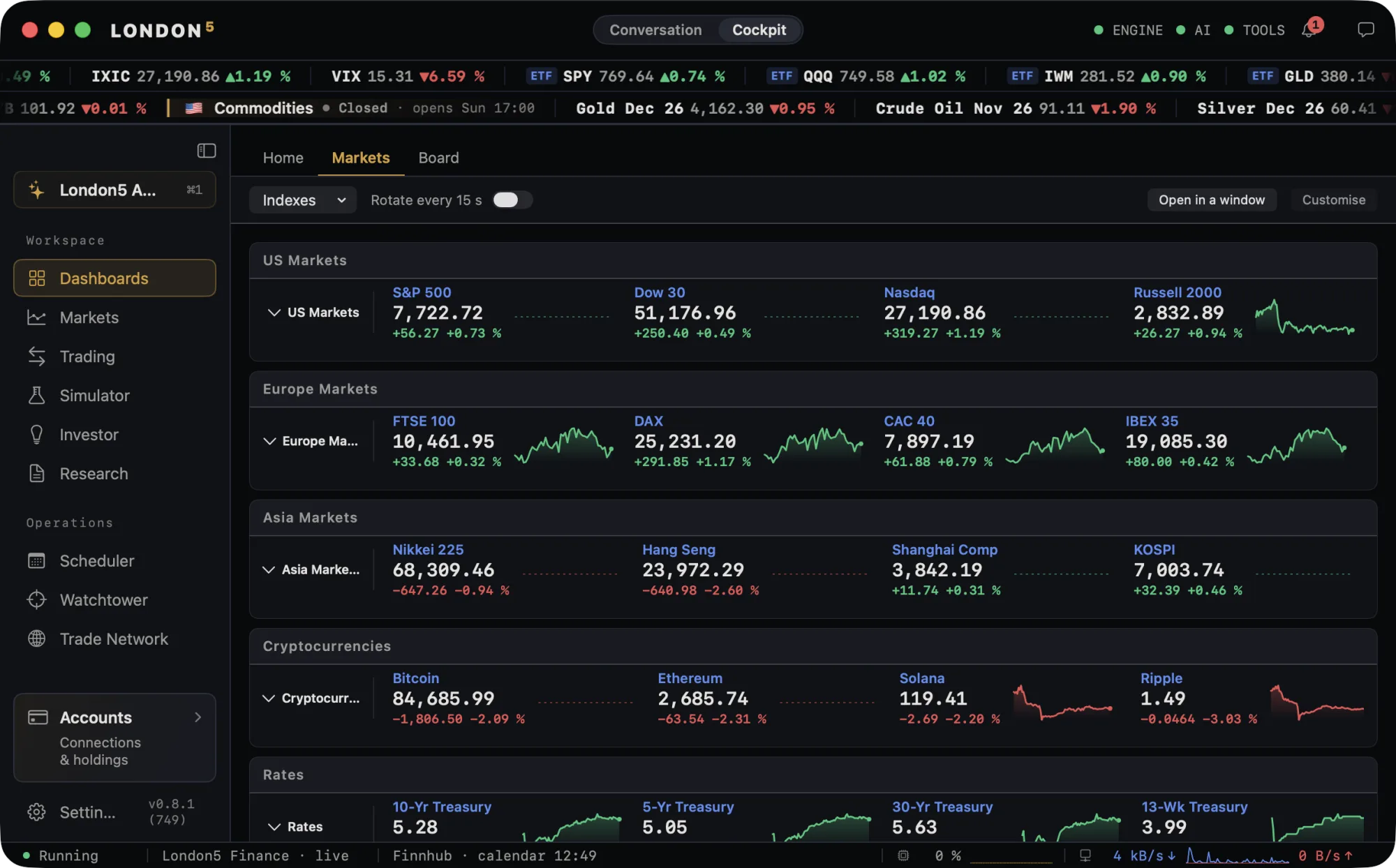Select the Markets tab

click(361, 158)
